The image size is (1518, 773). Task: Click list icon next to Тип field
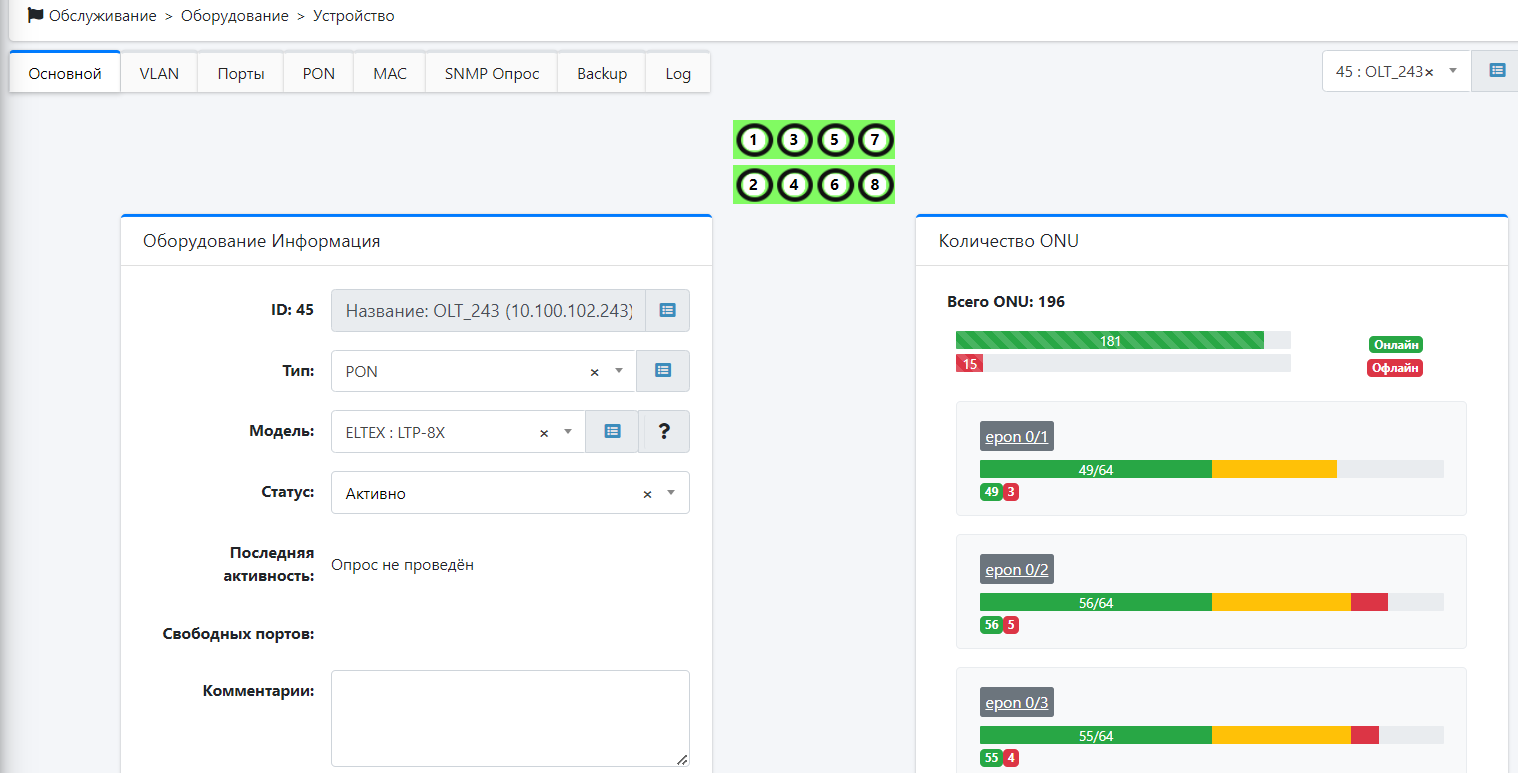(x=662, y=371)
